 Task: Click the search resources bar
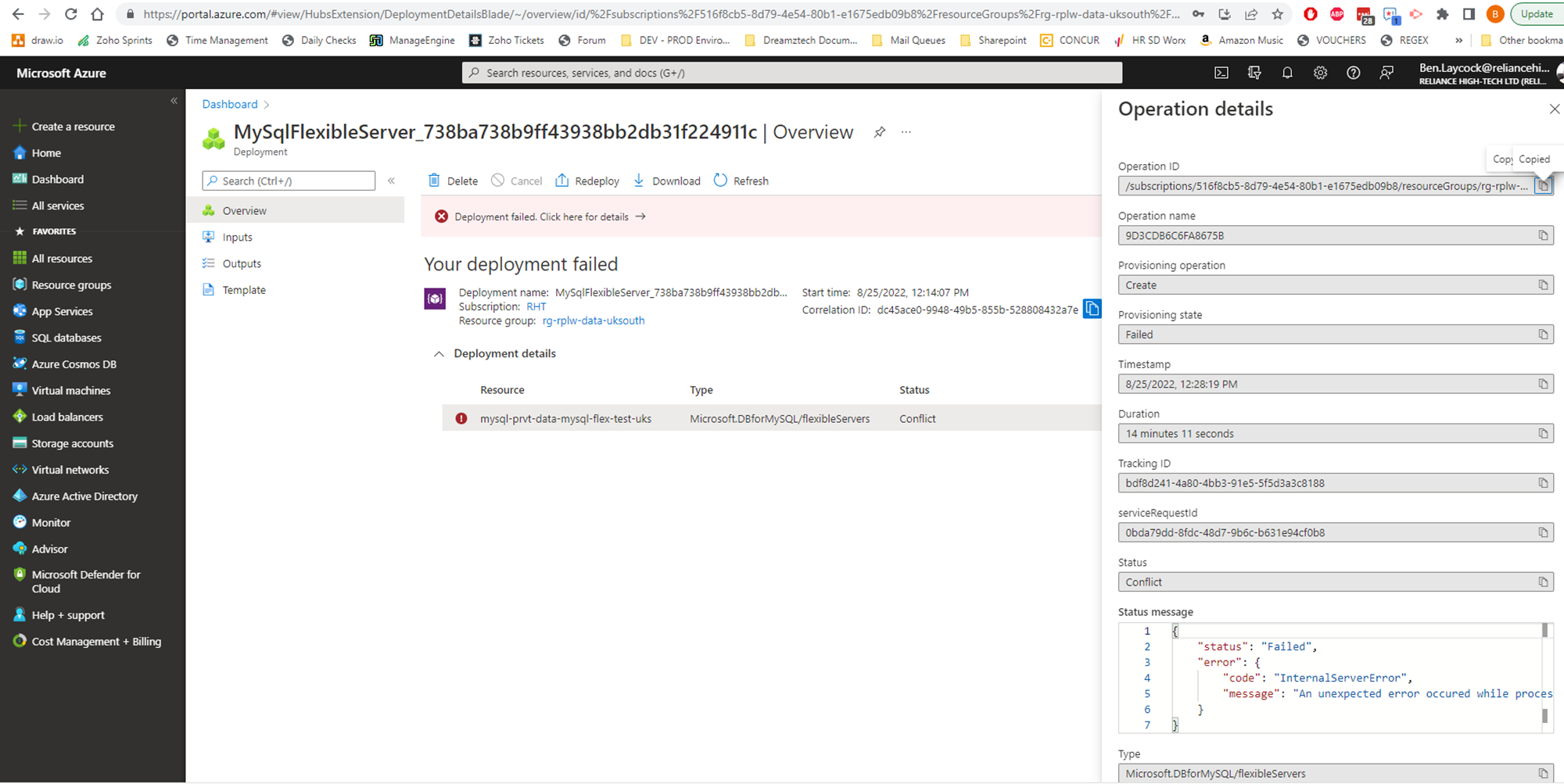pos(790,73)
